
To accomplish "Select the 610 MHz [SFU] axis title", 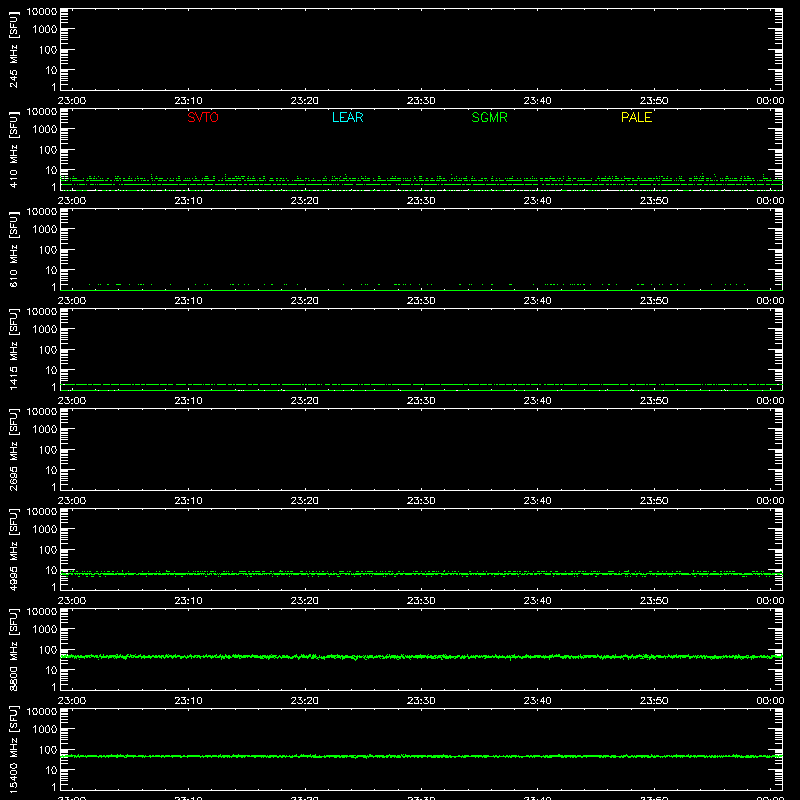I will (13, 249).
